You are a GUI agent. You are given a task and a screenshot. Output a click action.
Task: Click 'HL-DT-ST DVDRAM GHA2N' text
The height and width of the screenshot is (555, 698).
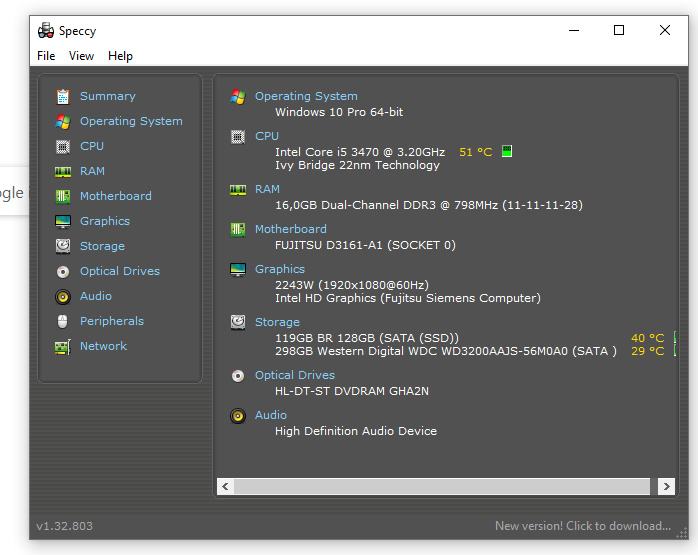coord(352,391)
